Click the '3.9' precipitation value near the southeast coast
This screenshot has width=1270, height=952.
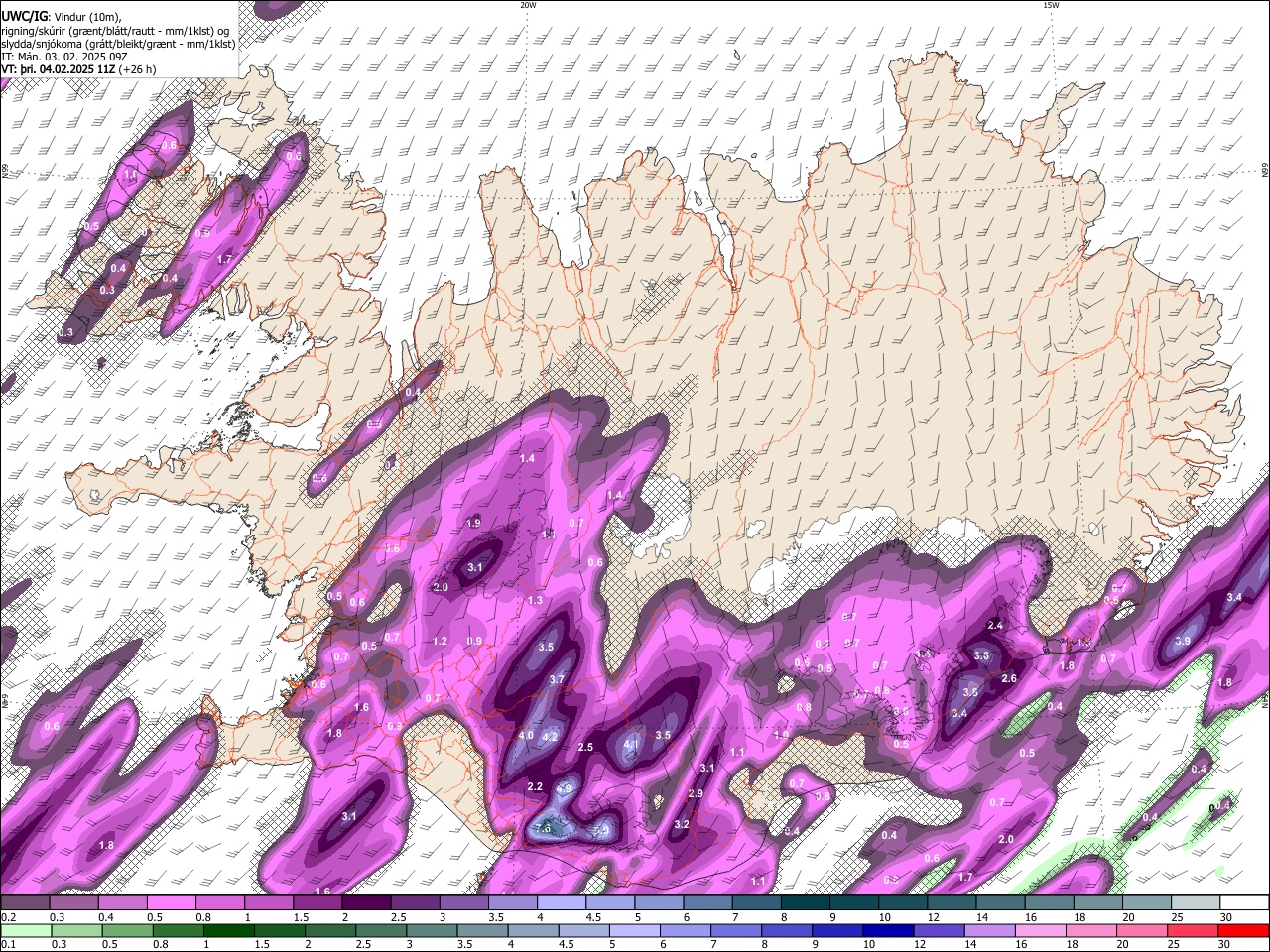tap(1183, 641)
